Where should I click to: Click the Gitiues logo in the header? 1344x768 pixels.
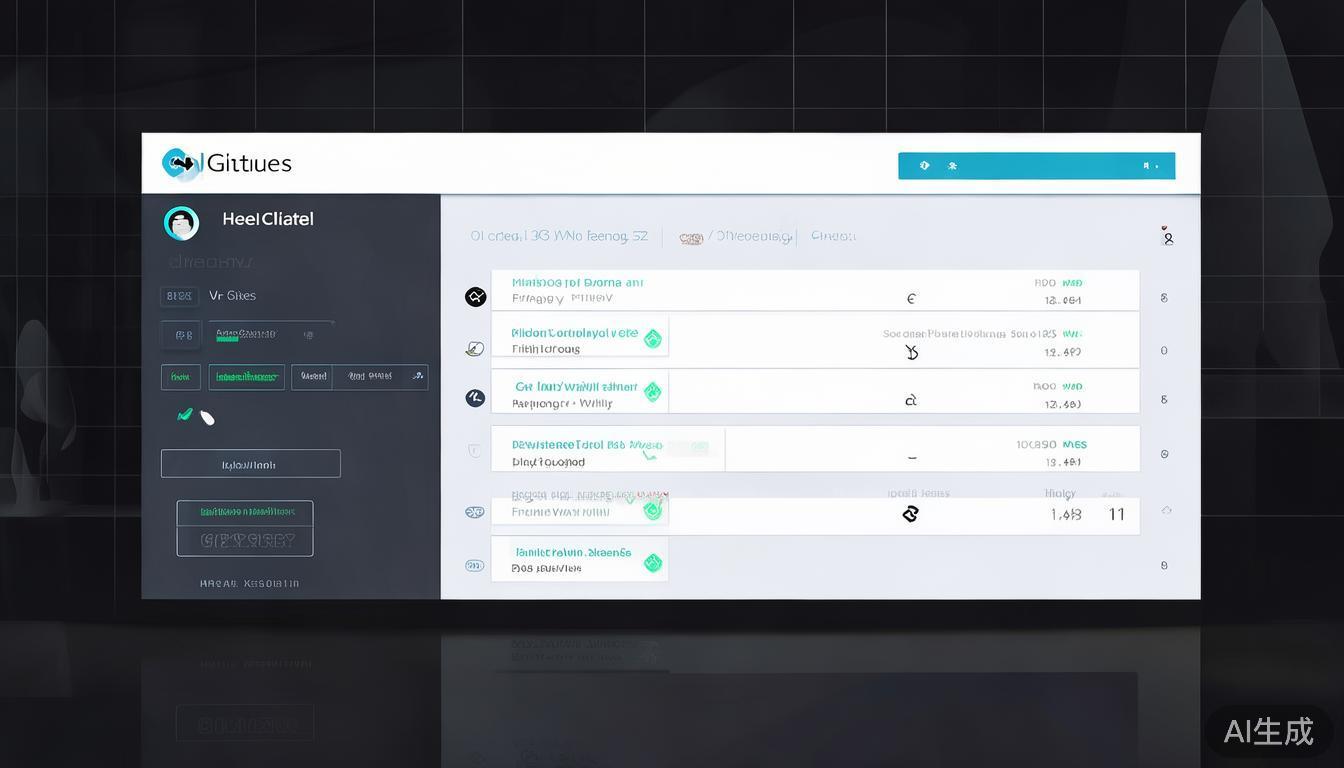coord(227,164)
